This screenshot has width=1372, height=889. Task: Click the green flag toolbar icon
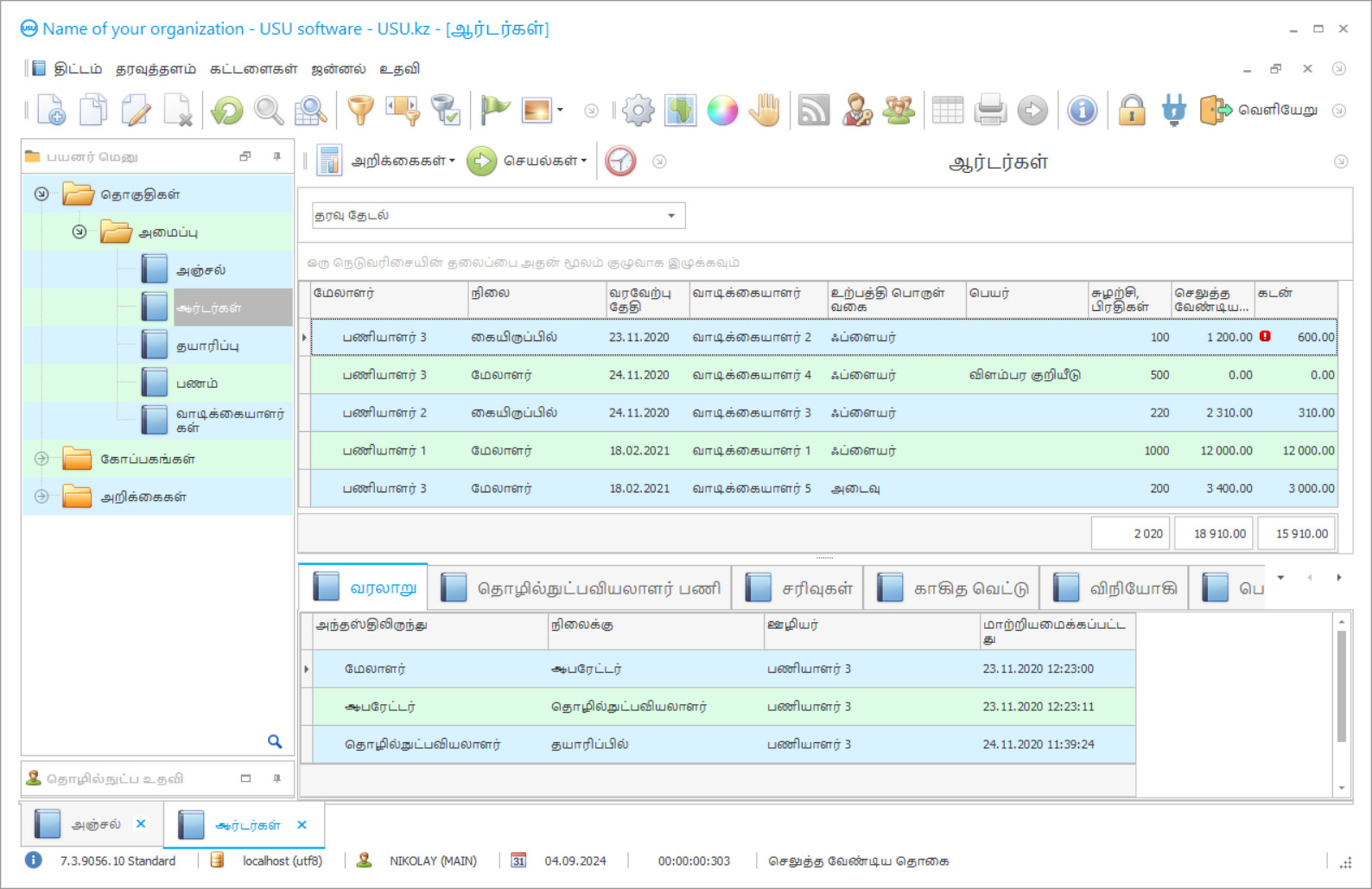click(x=495, y=111)
